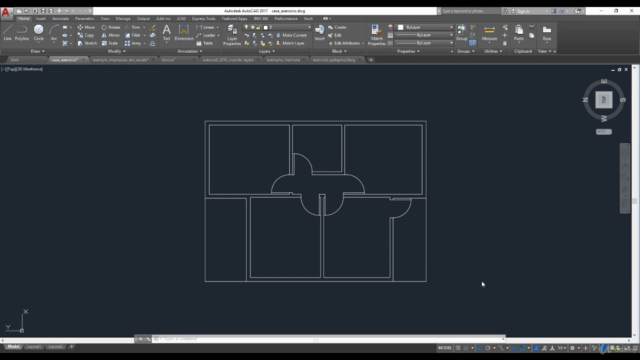Open the View ribbon tab
The image size is (640, 360).
point(105,19)
